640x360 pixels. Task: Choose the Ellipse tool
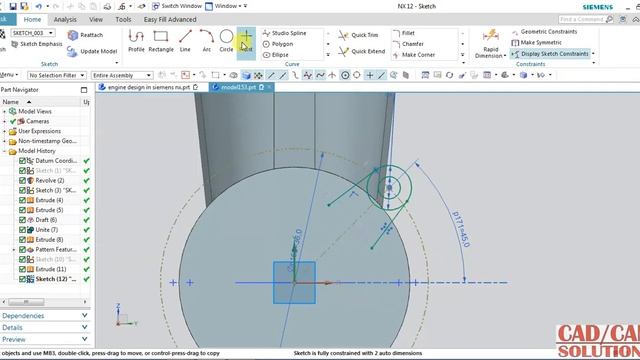coord(276,55)
